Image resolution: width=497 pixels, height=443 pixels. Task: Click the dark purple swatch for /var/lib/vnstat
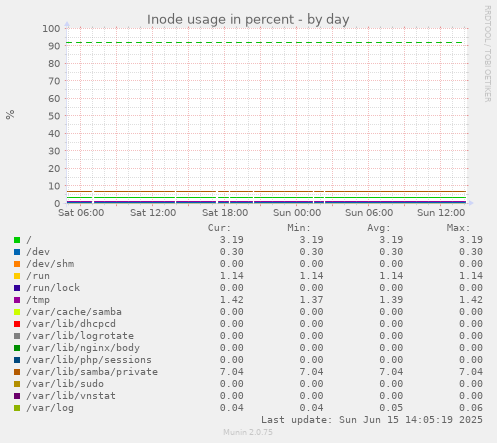click(x=17, y=396)
